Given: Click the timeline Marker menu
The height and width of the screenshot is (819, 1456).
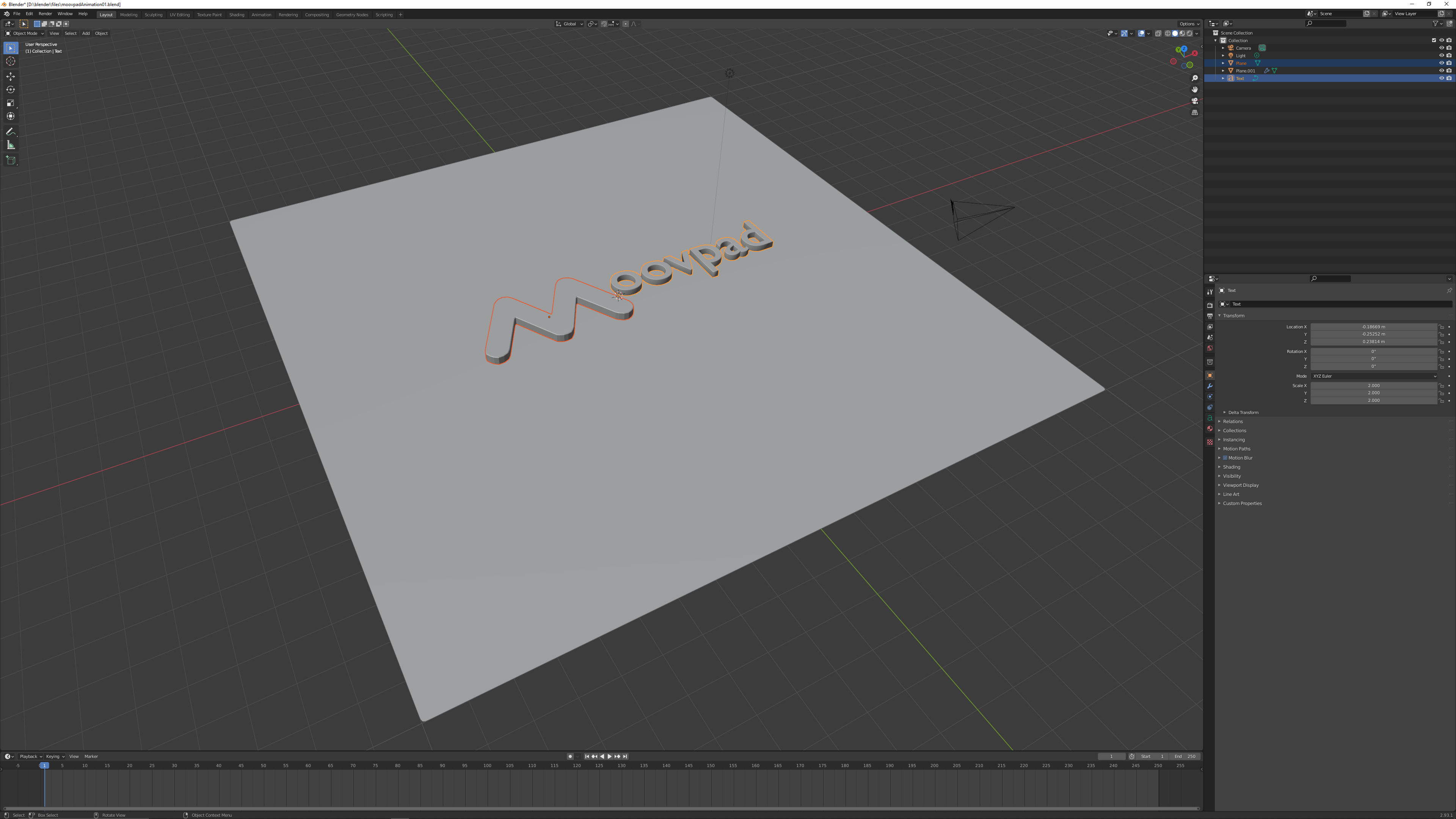Looking at the screenshot, I should click(91, 757).
